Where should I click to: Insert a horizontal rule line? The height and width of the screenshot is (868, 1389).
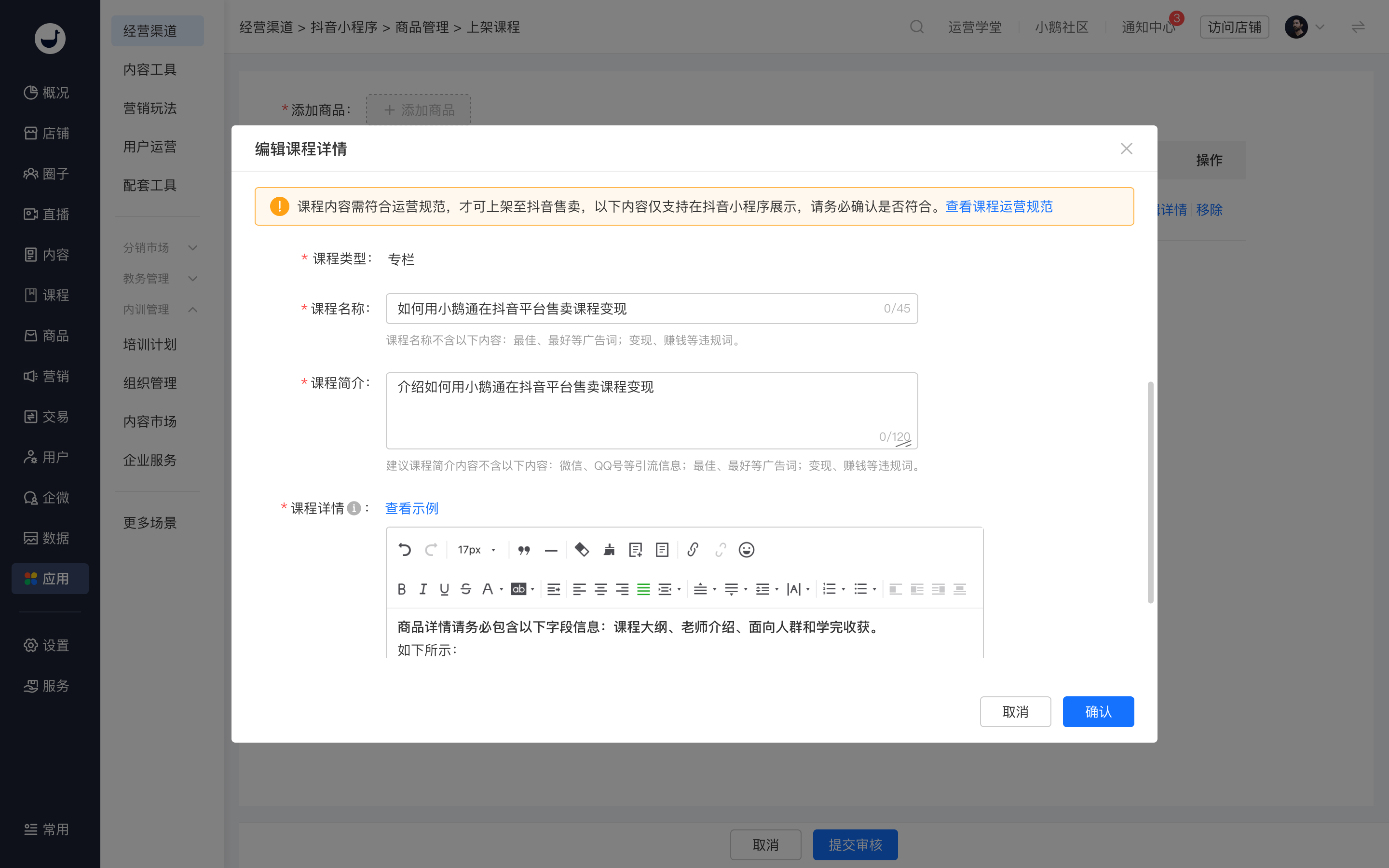551,550
